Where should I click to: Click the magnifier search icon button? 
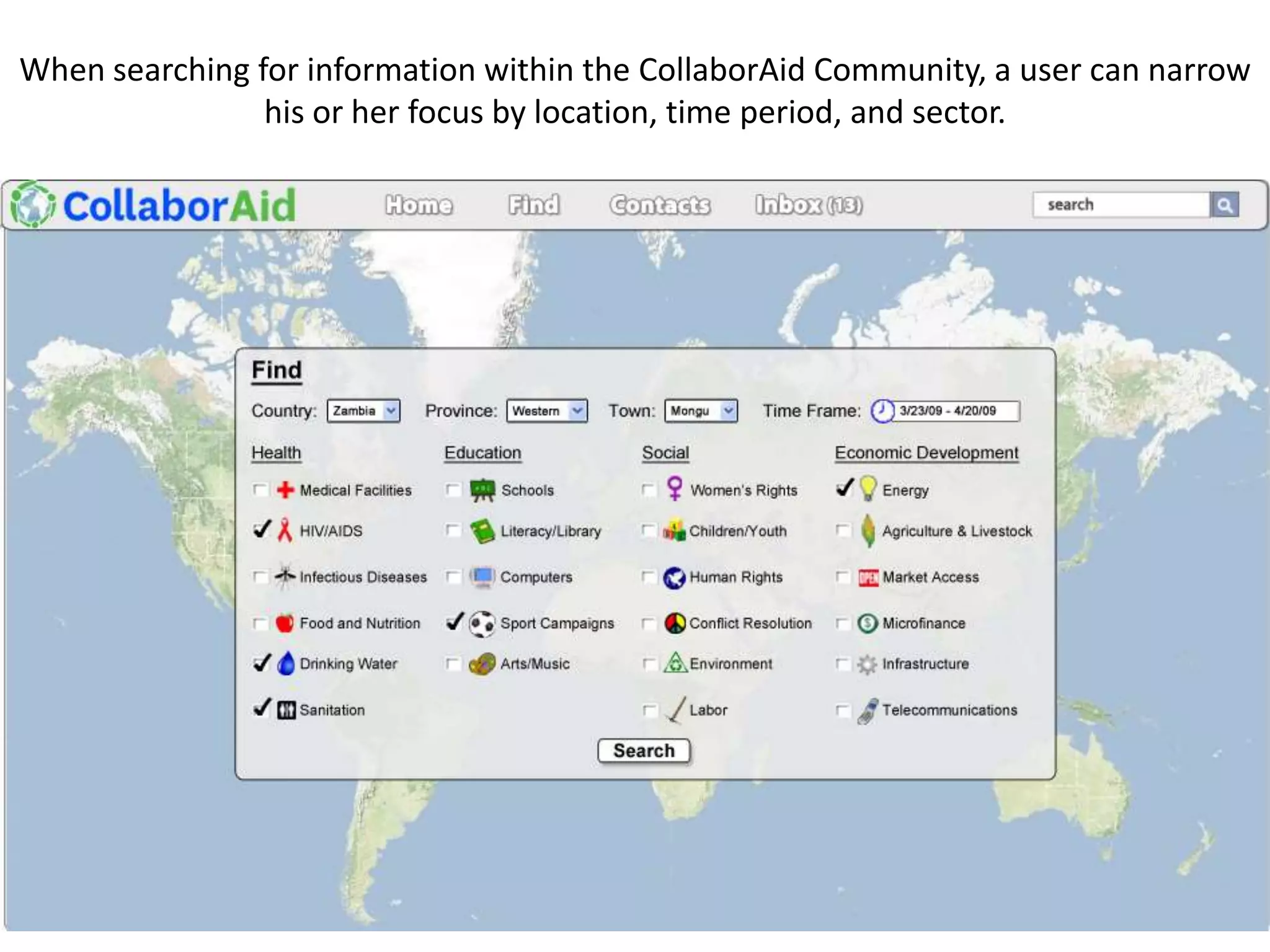pyautogui.click(x=1224, y=205)
